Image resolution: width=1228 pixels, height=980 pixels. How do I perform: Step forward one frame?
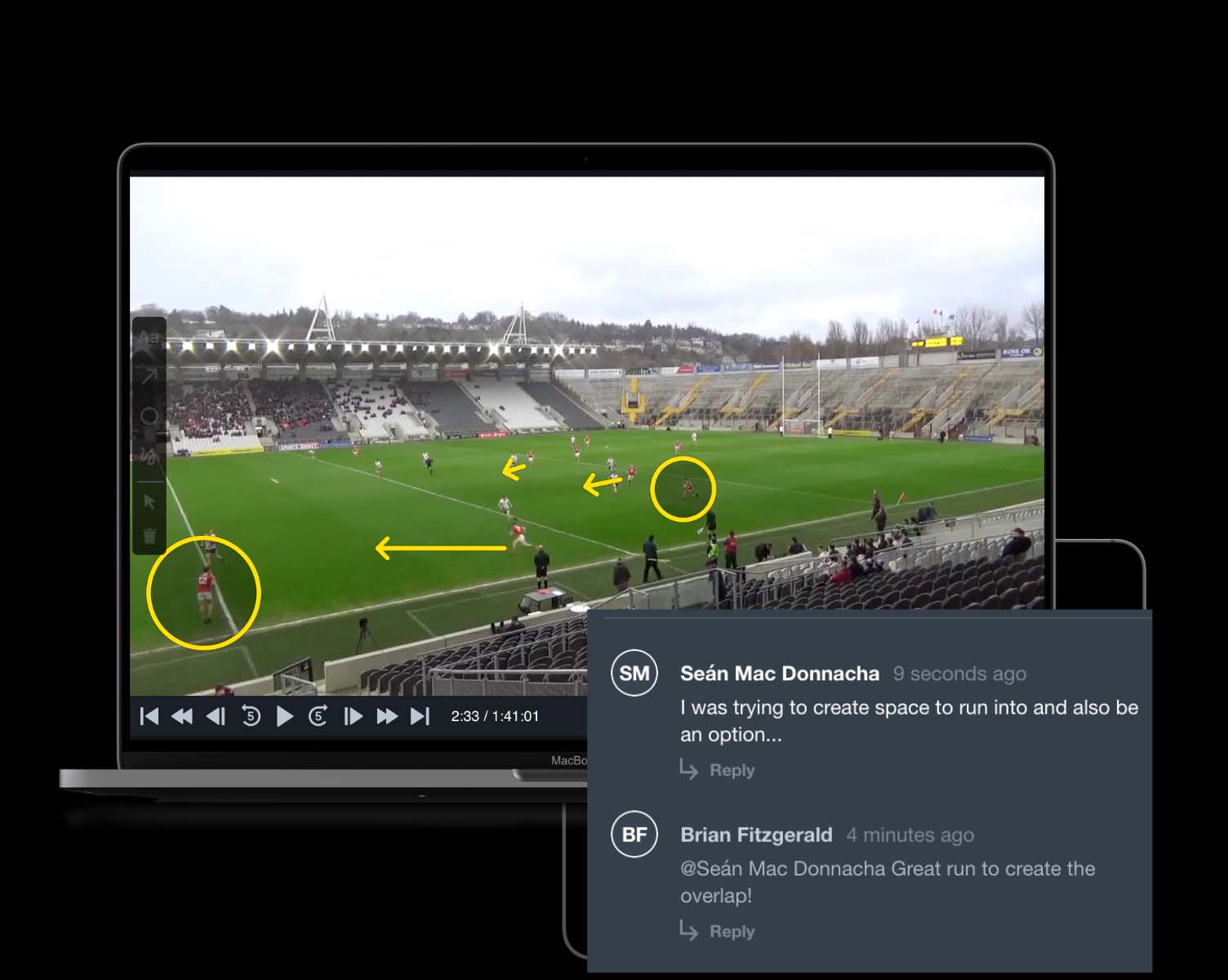353,716
